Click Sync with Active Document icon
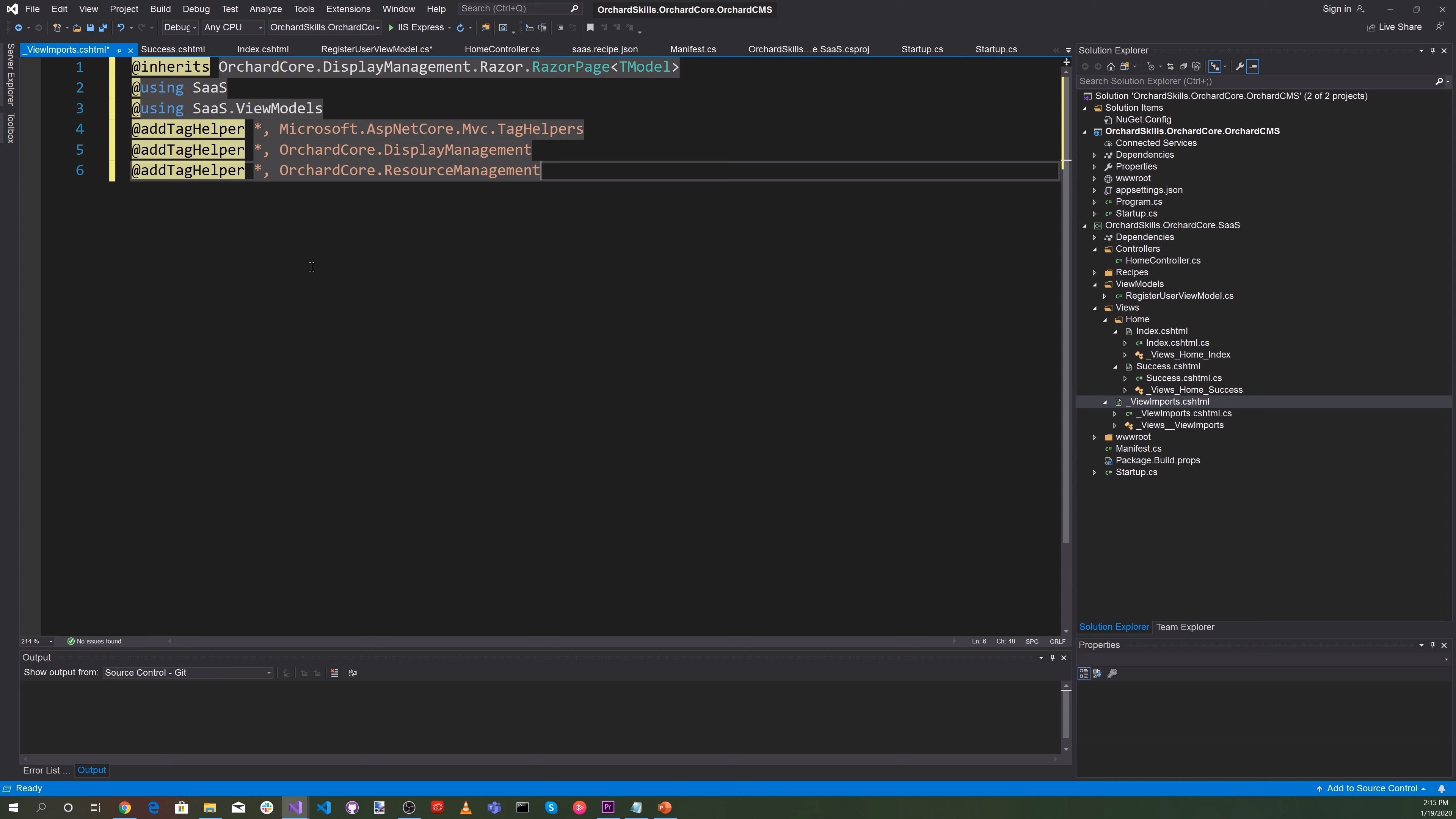Viewport: 1456px width, 819px height. pos(1170,67)
